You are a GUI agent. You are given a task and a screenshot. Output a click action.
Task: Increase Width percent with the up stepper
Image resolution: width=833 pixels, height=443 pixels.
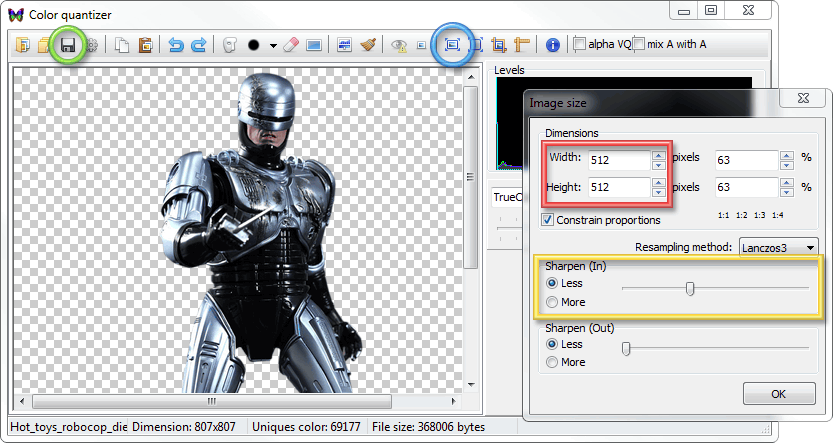(787, 156)
